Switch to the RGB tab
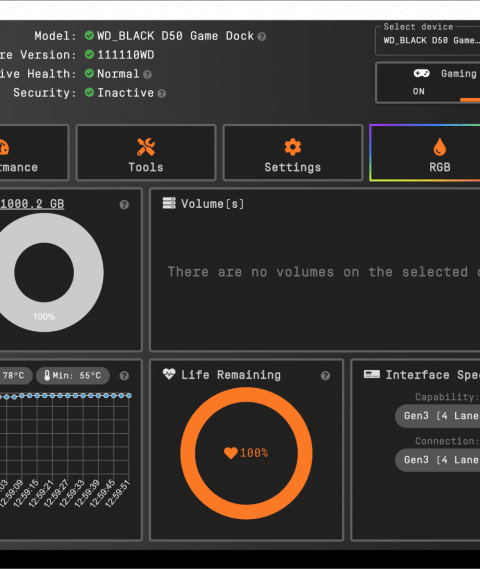 [425, 152]
